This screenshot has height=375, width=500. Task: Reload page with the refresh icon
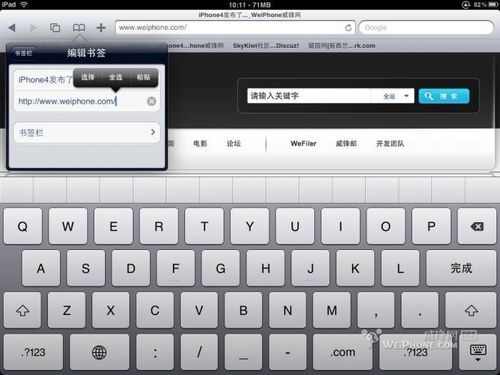[x=348, y=28]
